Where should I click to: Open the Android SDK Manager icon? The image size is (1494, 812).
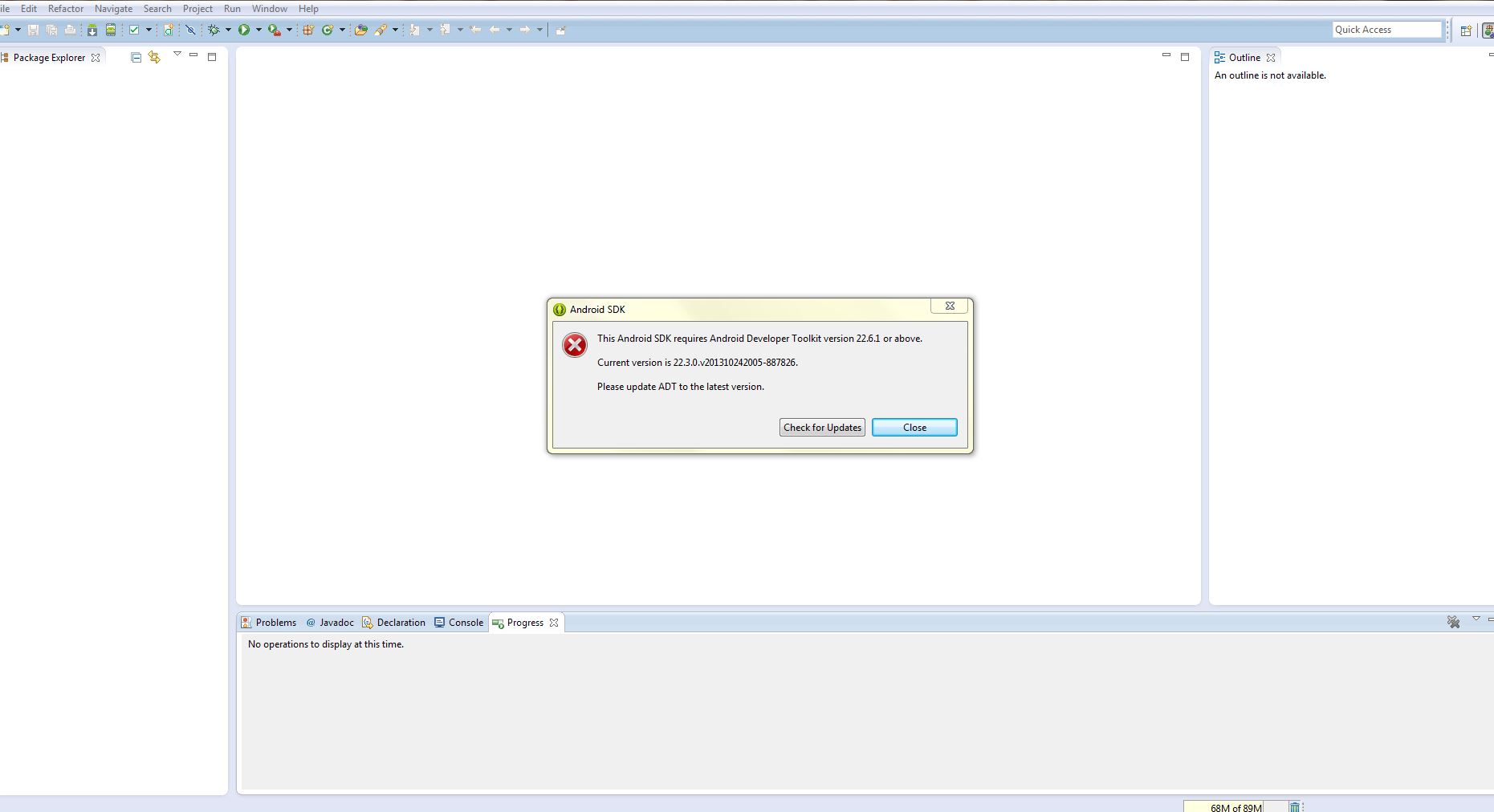pyautogui.click(x=92, y=30)
